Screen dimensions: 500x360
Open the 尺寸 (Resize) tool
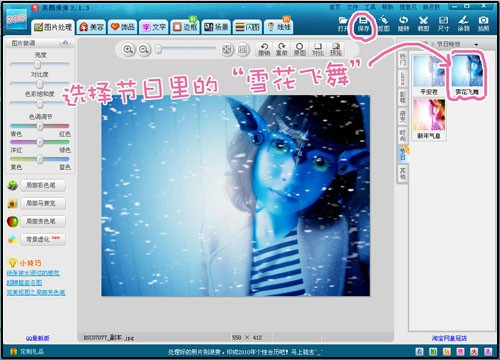pyautogui.click(x=443, y=24)
